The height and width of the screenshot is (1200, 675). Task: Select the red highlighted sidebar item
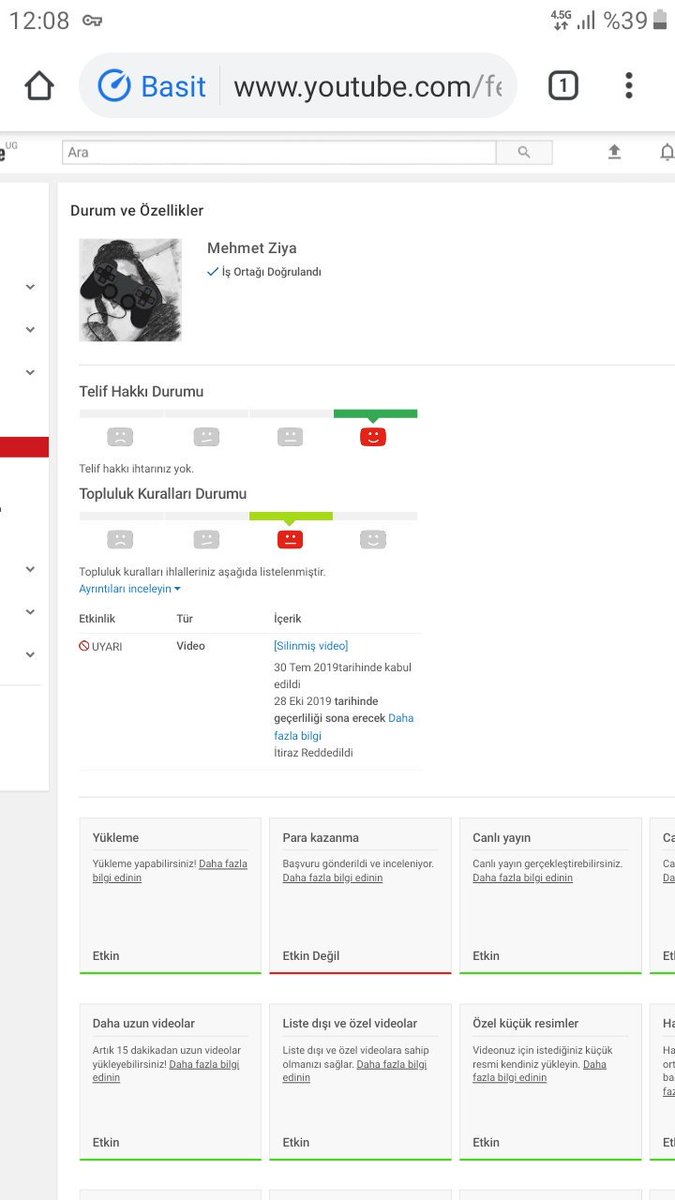point(24,447)
